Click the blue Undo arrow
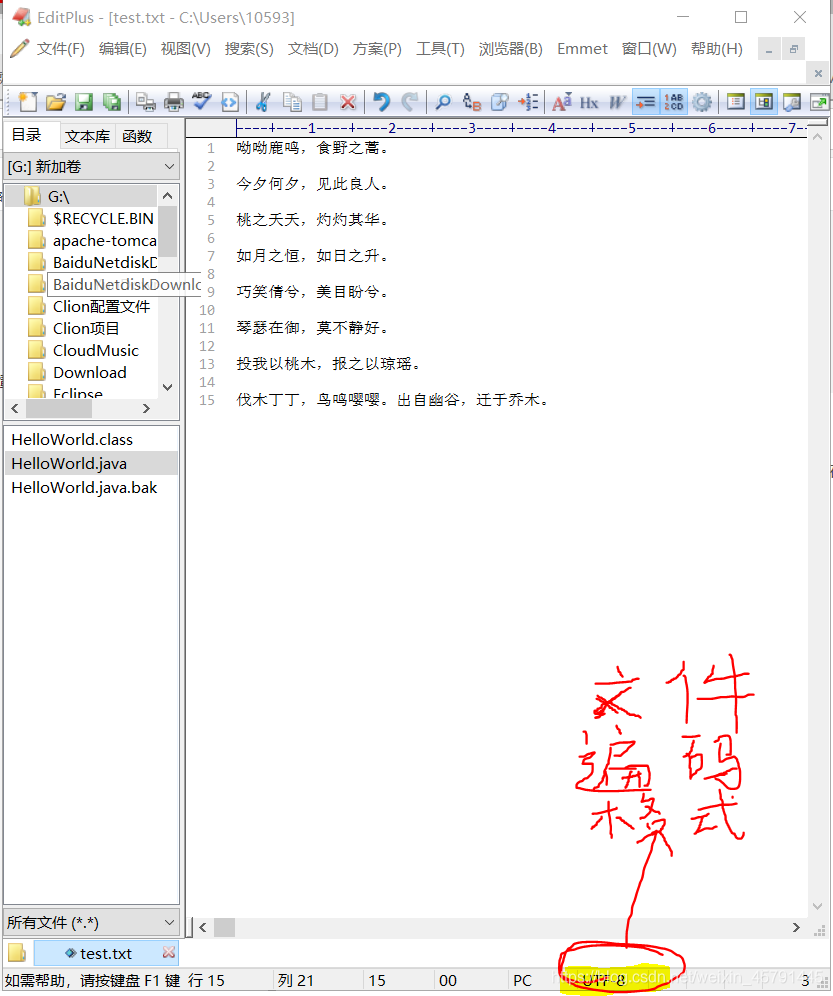The height and width of the screenshot is (996, 833). 381,102
